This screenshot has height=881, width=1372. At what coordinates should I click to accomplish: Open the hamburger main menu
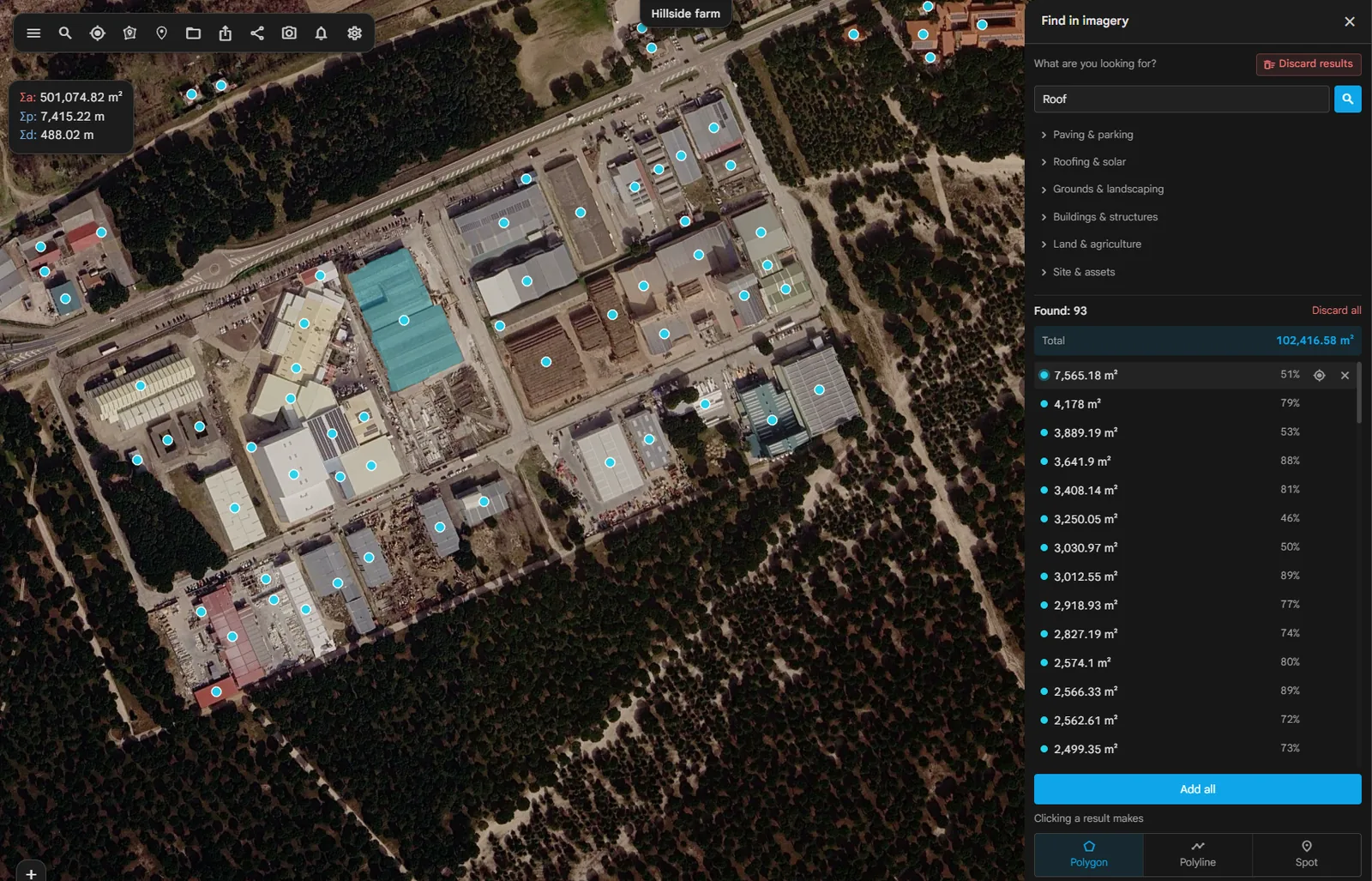(x=33, y=33)
